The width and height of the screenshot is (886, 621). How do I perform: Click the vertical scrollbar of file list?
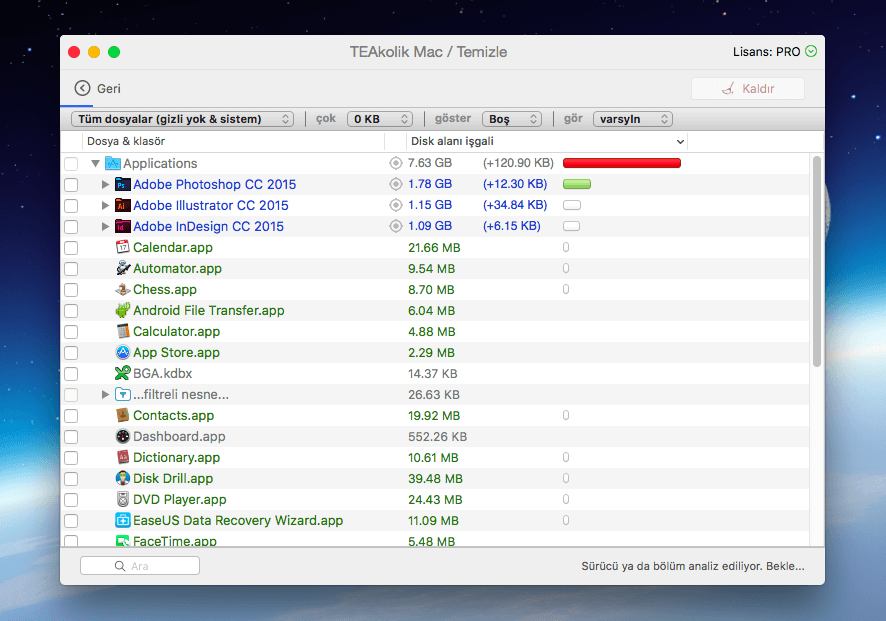(x=816, y=262)
